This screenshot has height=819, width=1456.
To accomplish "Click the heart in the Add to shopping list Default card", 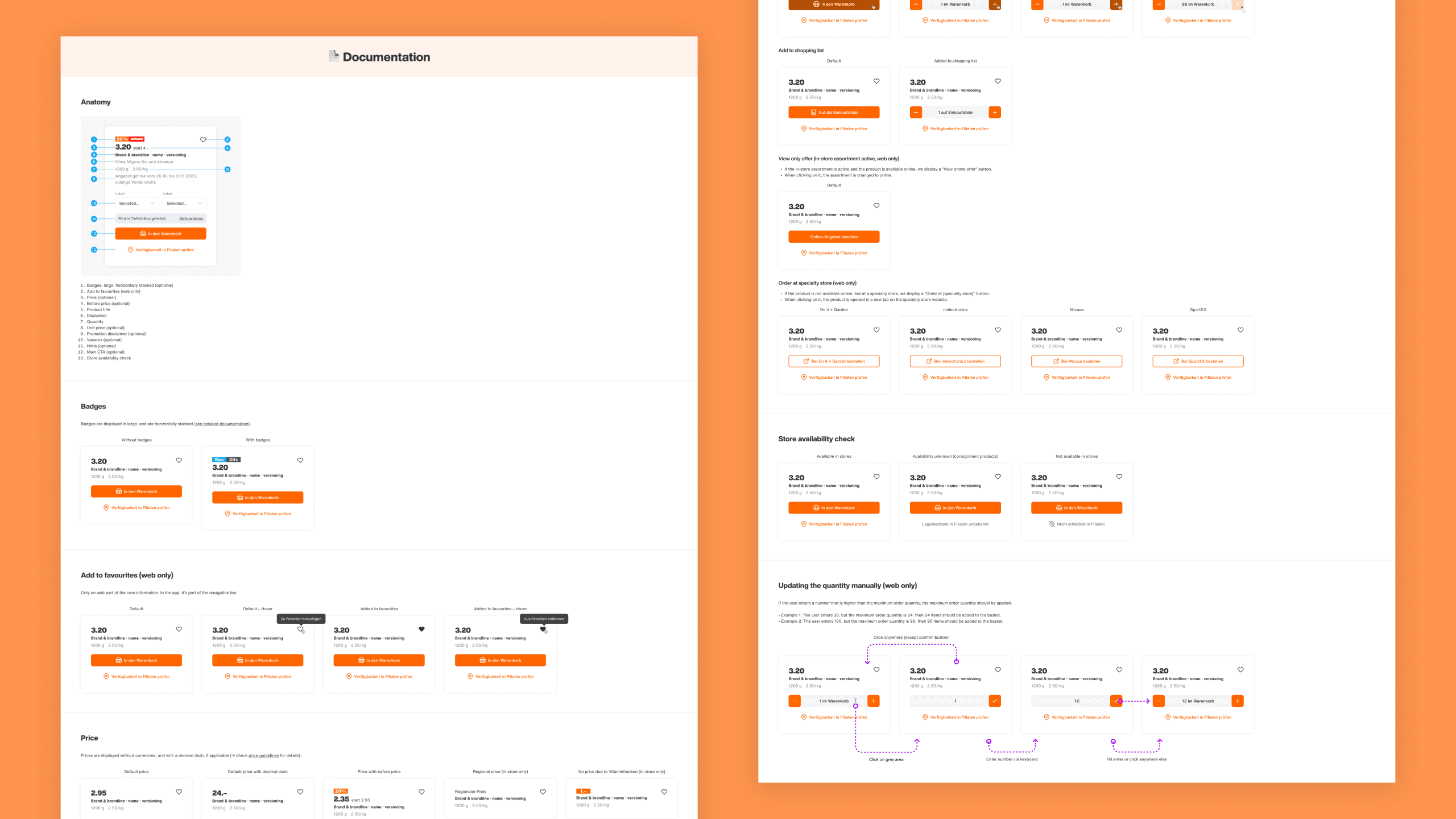I will click(876, 81).
